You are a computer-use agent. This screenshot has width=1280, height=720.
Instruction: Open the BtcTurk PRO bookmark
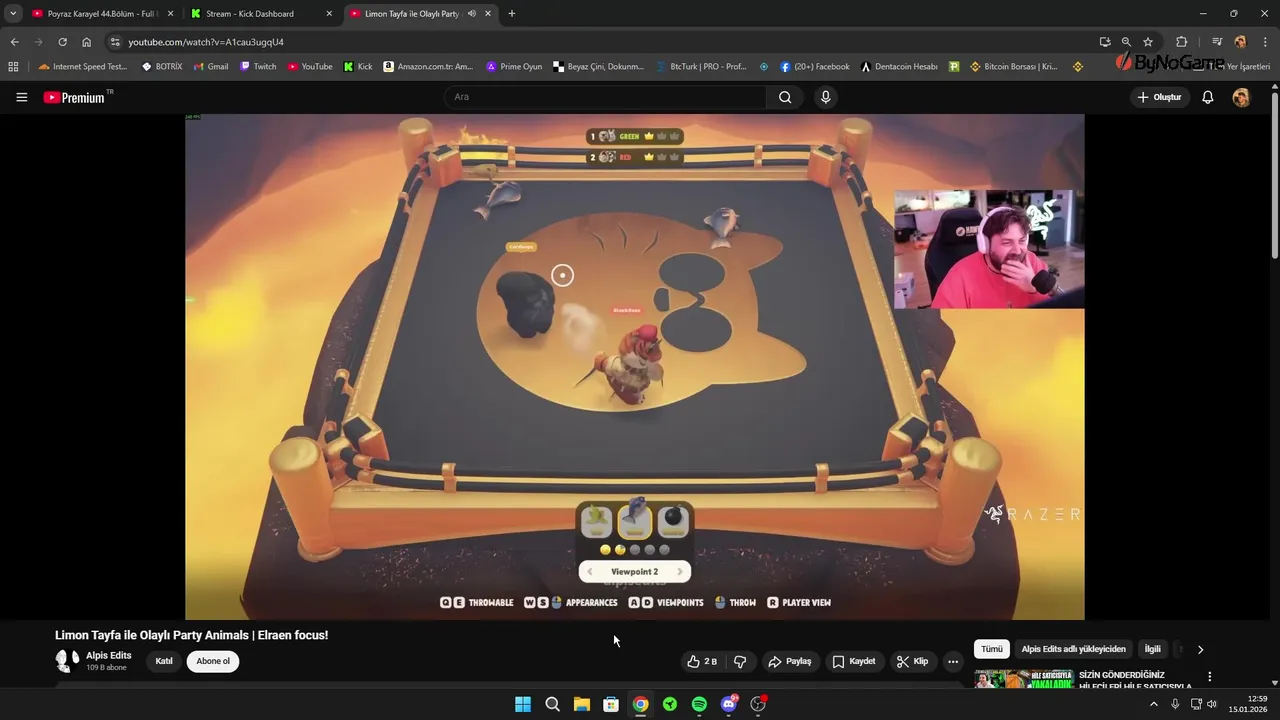[x=701, y=67]
